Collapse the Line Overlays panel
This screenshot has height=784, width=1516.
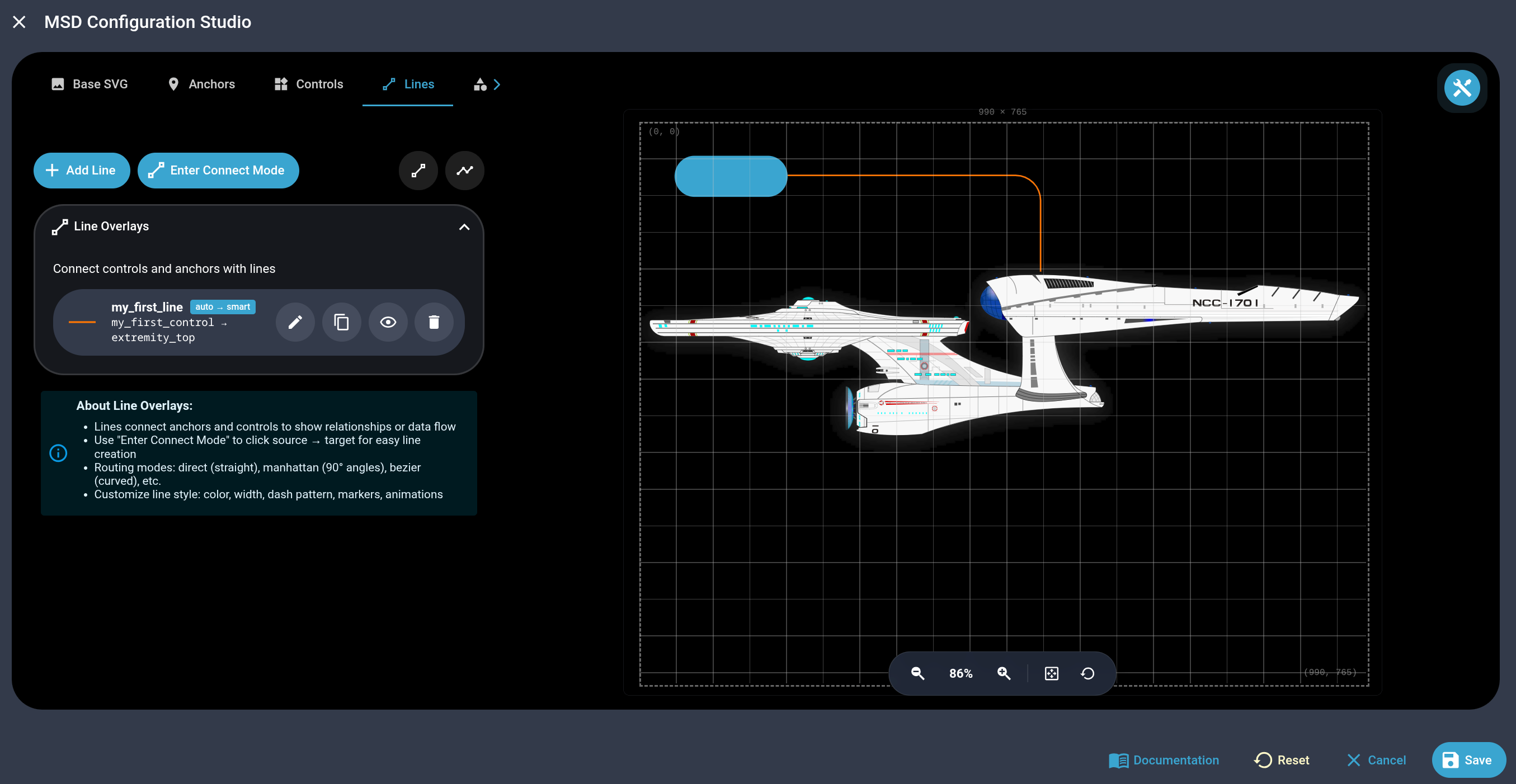pos(464,227)
